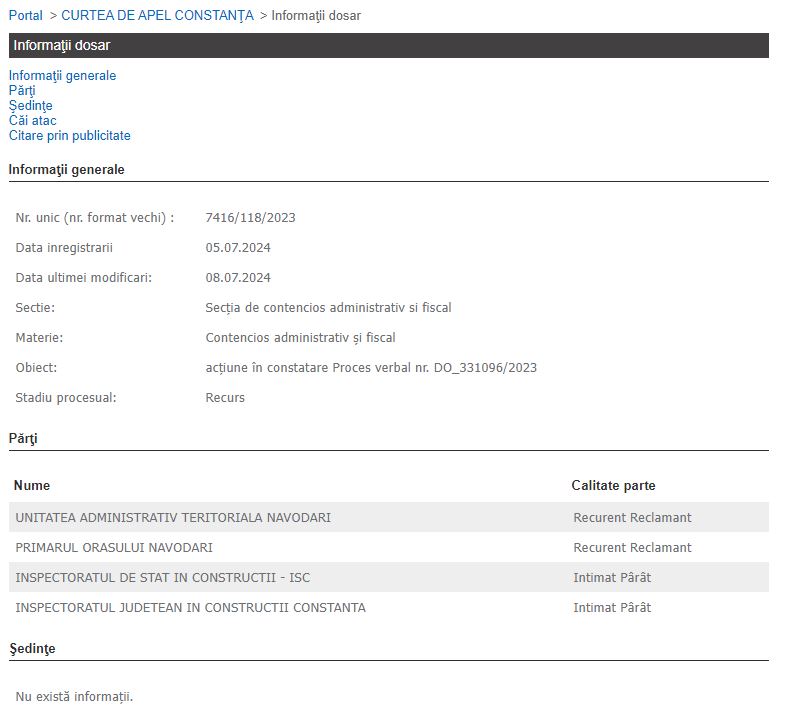Select PRIMARUL ORASULUI NAVODARI row
803x717 pixels.
coord(114,547)
